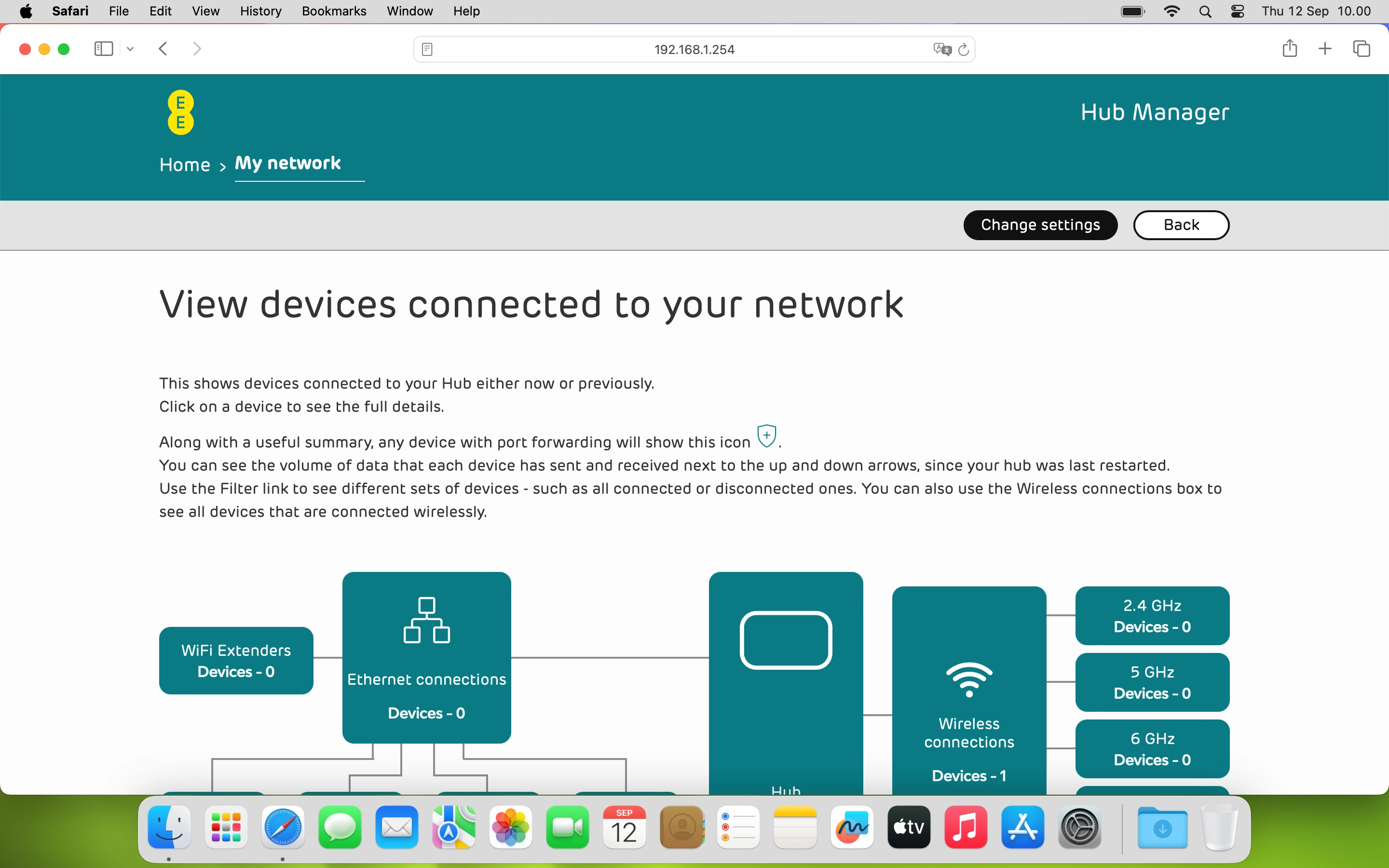Click the address bar showing 192.168.1.254

click(694, 49)
